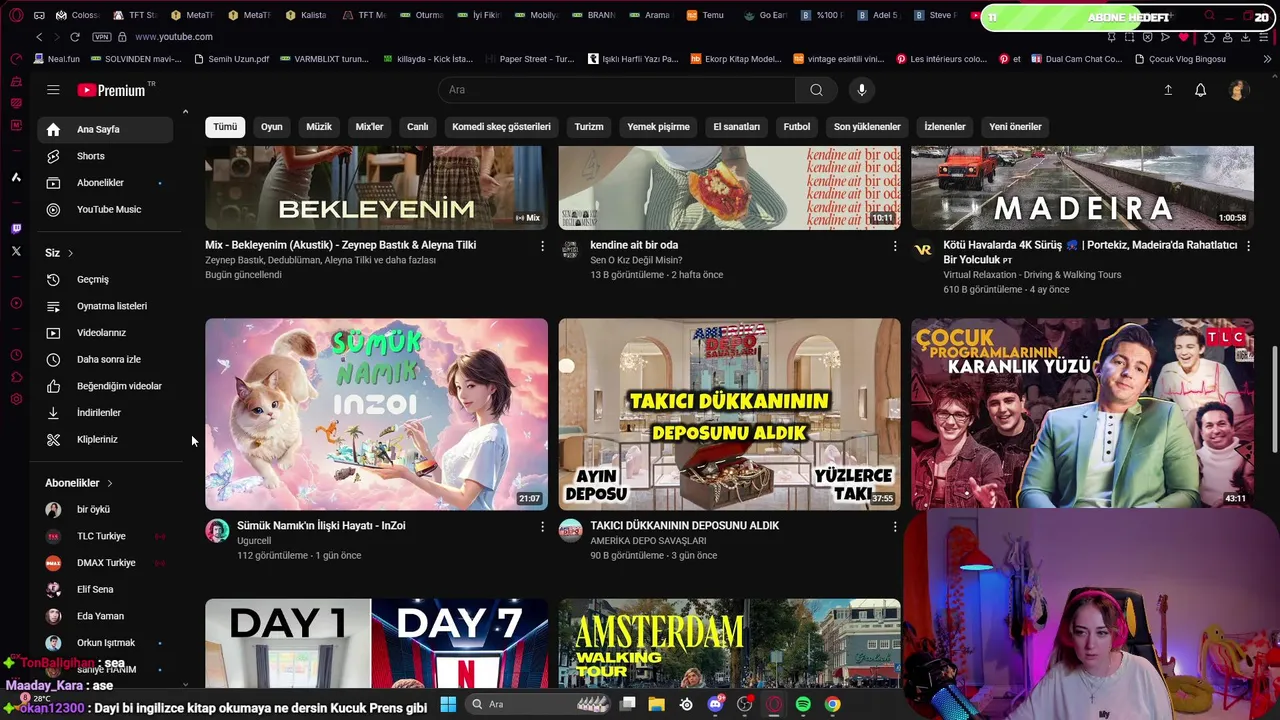Open YouTube Music in the sidebar
The image size is (1280, 720).
coord(105,209)
